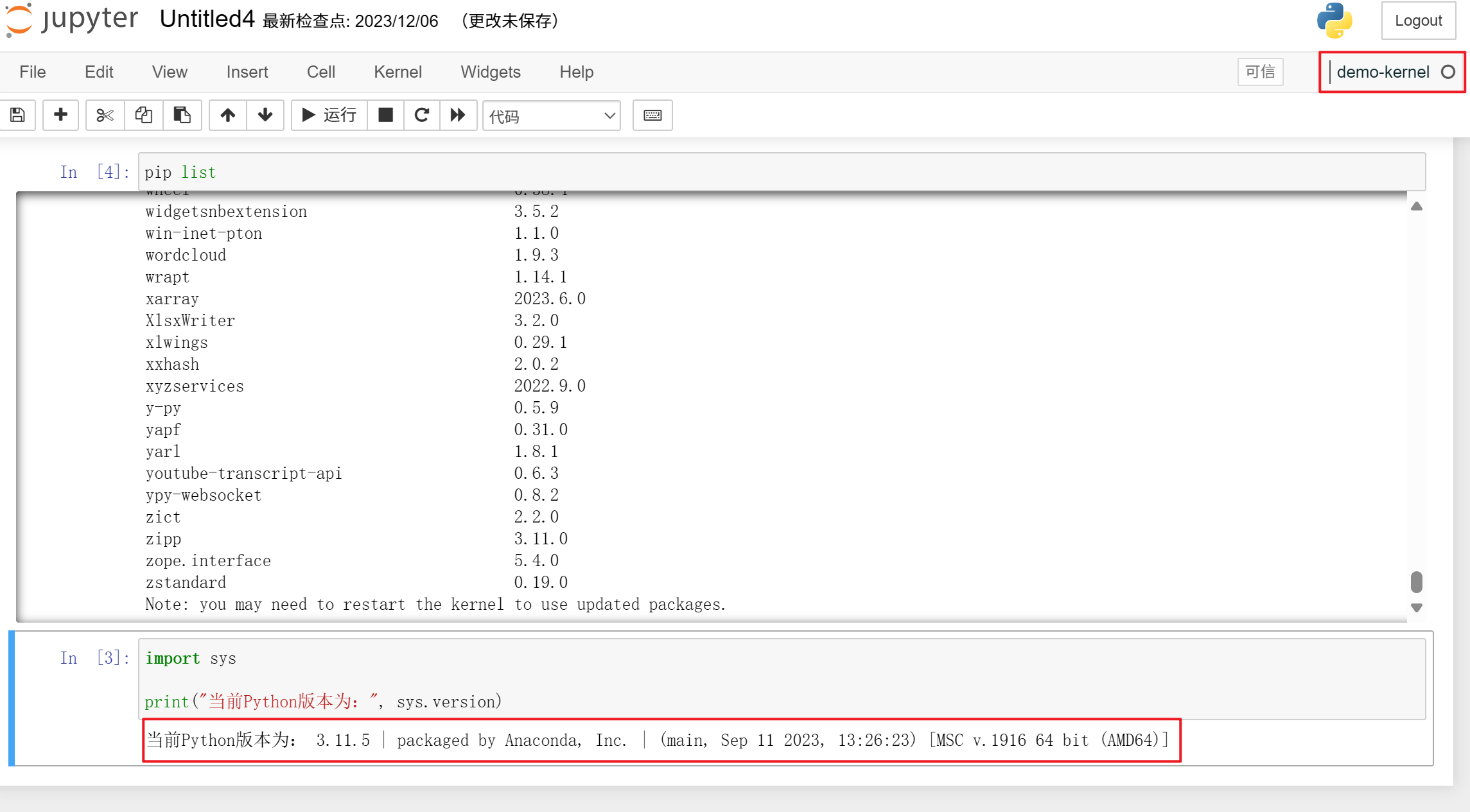Paste cells below icon
This screenshot has height=812, width=1470.
tap(182, 116)
